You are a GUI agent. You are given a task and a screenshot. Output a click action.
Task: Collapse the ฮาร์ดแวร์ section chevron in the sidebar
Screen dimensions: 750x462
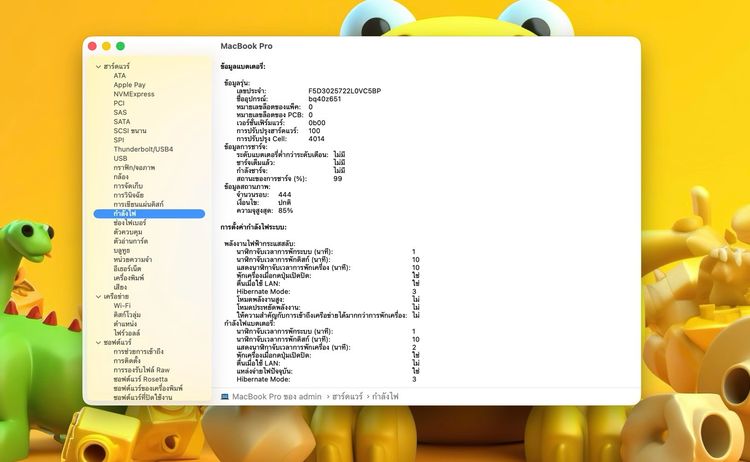(x=98, y=66)
